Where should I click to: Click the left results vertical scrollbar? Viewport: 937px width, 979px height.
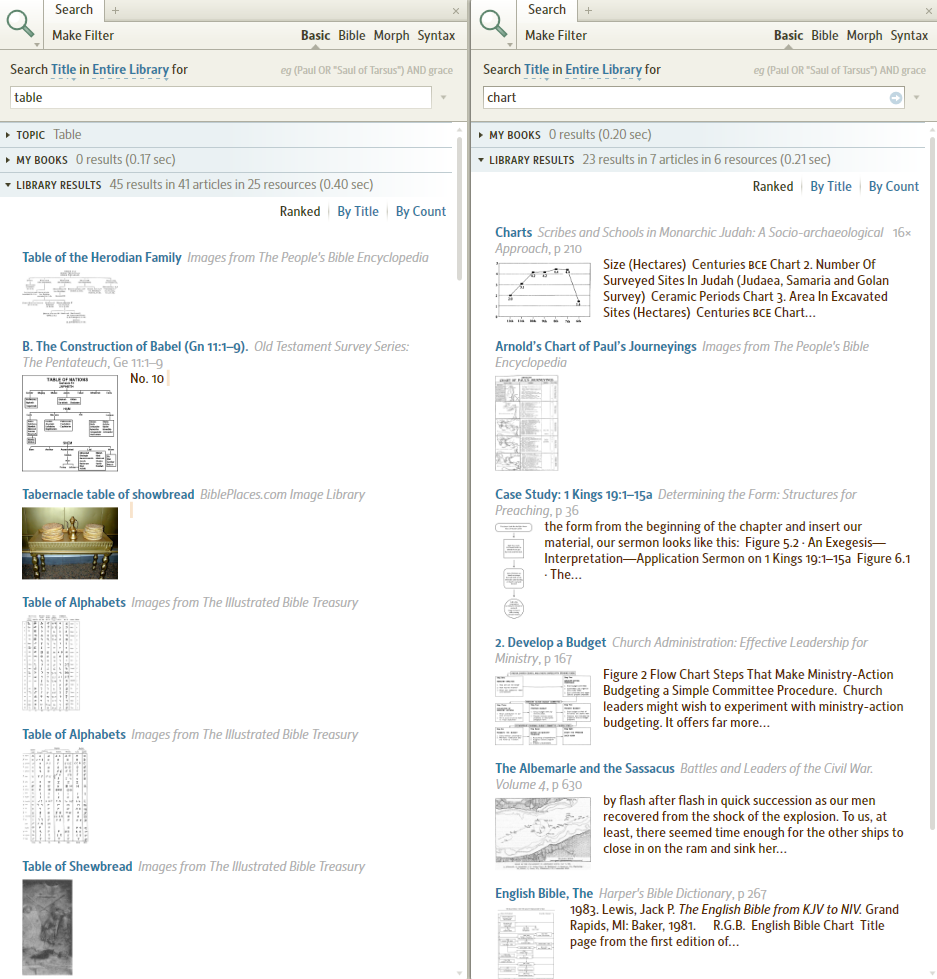click(459, 209)
